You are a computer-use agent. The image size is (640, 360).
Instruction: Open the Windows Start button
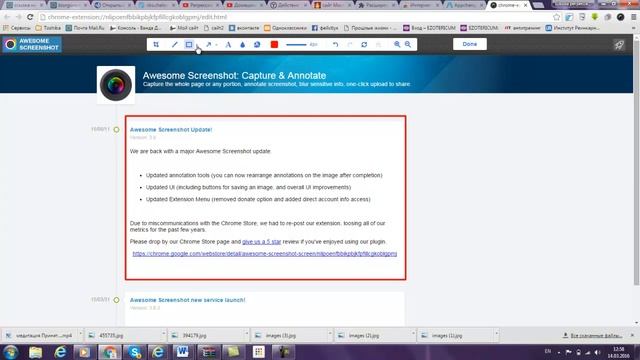[10, 352]
